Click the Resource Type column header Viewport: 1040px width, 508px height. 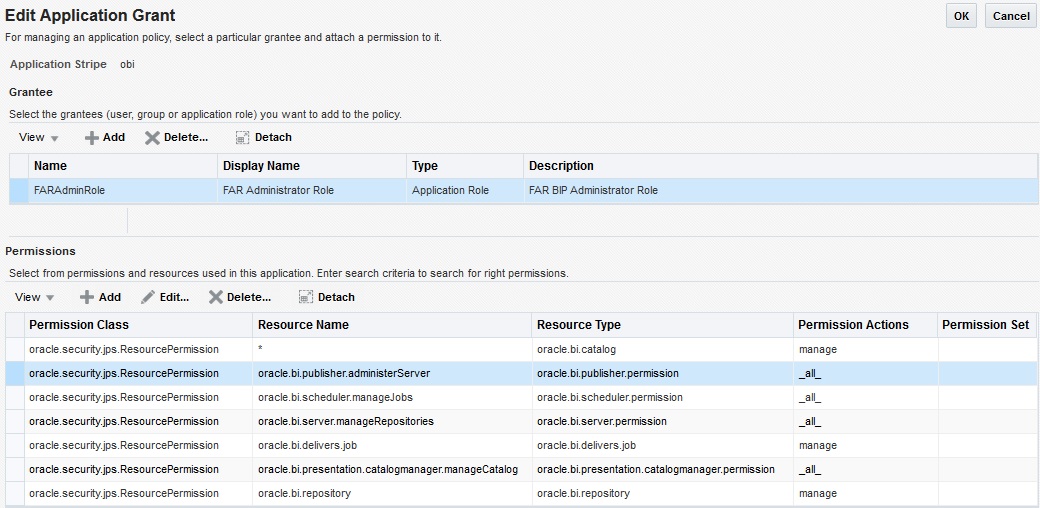[x=578, y=325]
